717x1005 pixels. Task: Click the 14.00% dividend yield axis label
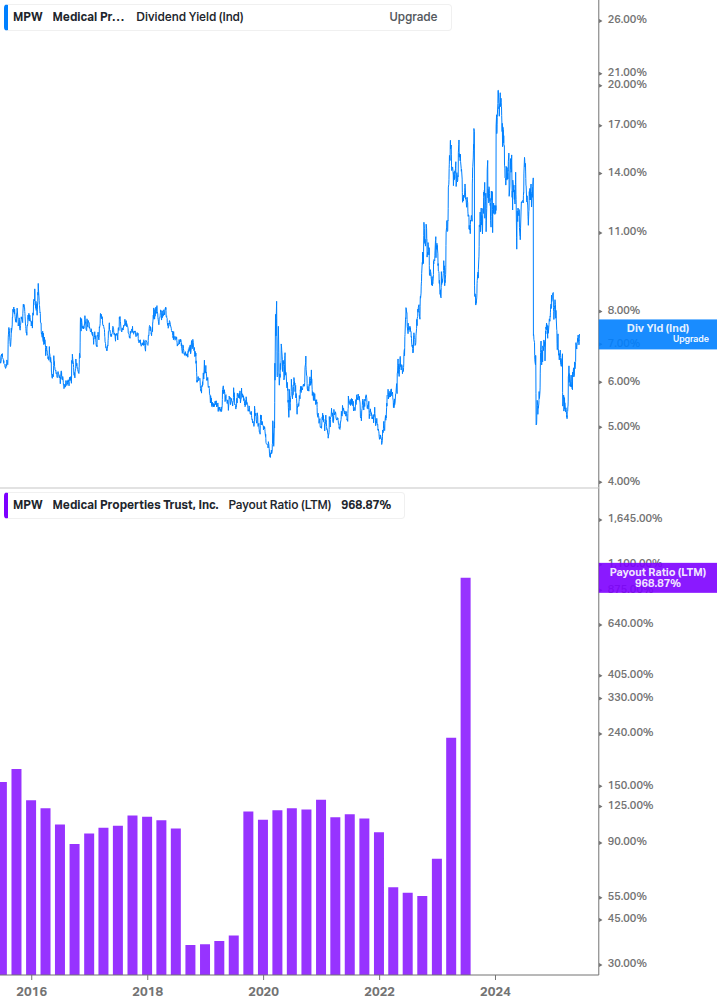click(x=627, y=172)
